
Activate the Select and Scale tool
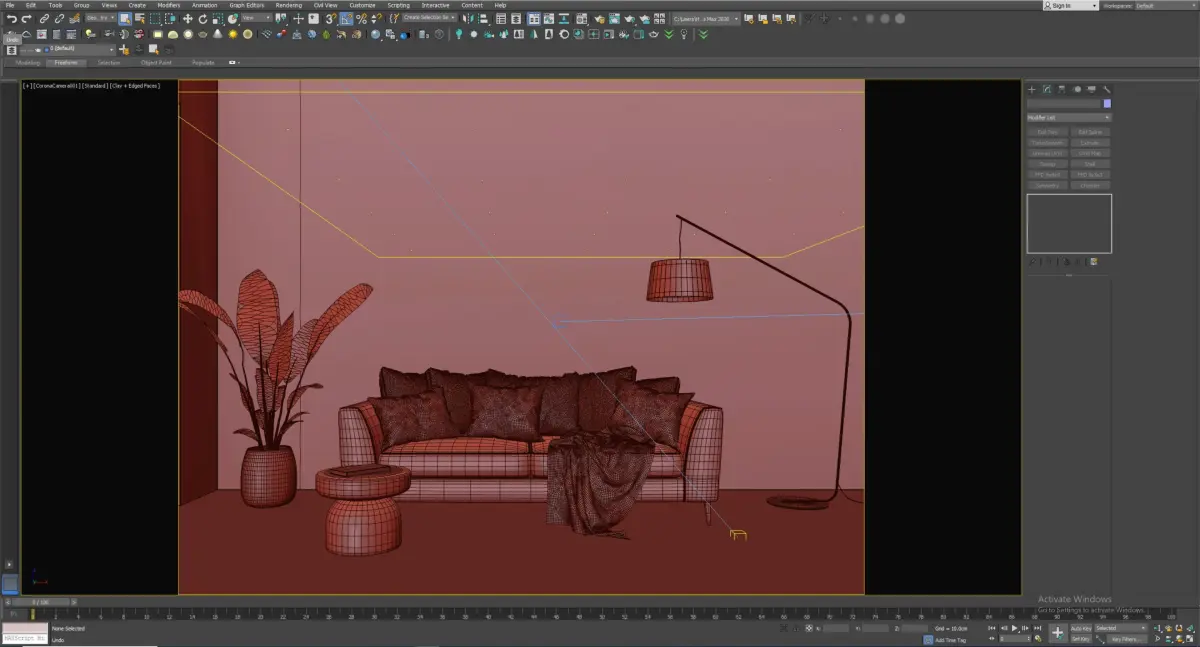coord(217,18)
